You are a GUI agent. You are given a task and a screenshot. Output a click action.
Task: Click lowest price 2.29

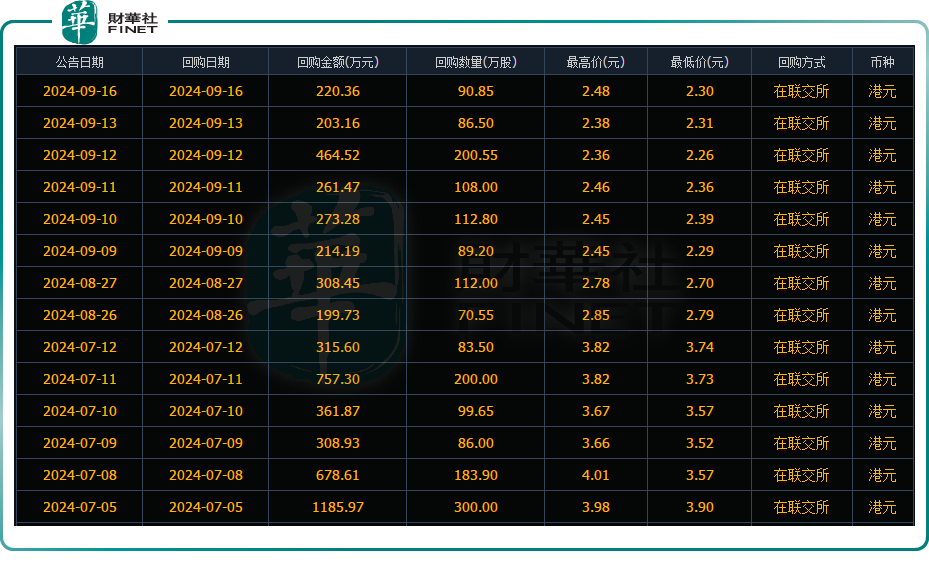tap(700, 251)
